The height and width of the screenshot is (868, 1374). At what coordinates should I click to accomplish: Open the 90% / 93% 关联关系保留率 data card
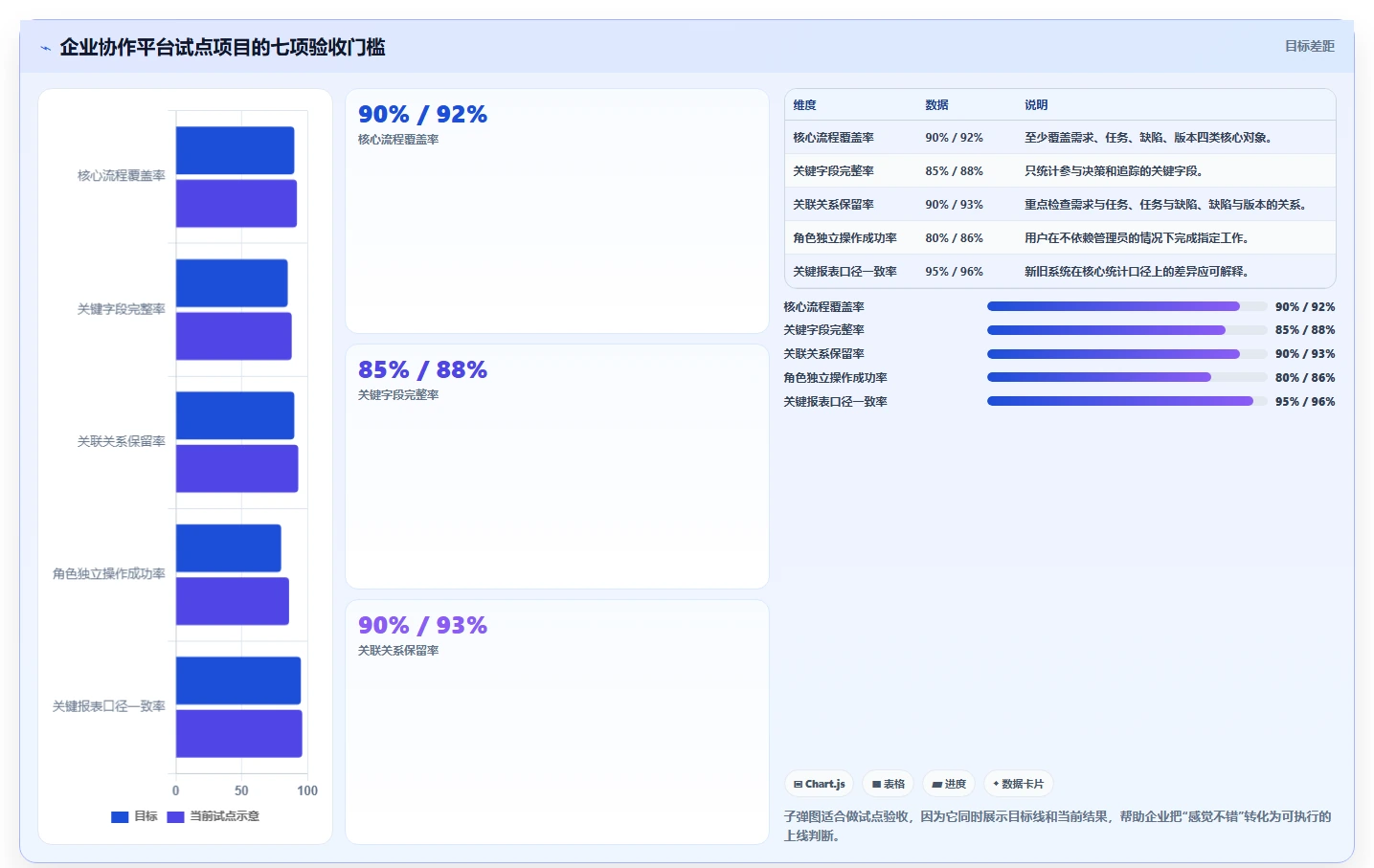pyautogui.click(x=557, y=723)
